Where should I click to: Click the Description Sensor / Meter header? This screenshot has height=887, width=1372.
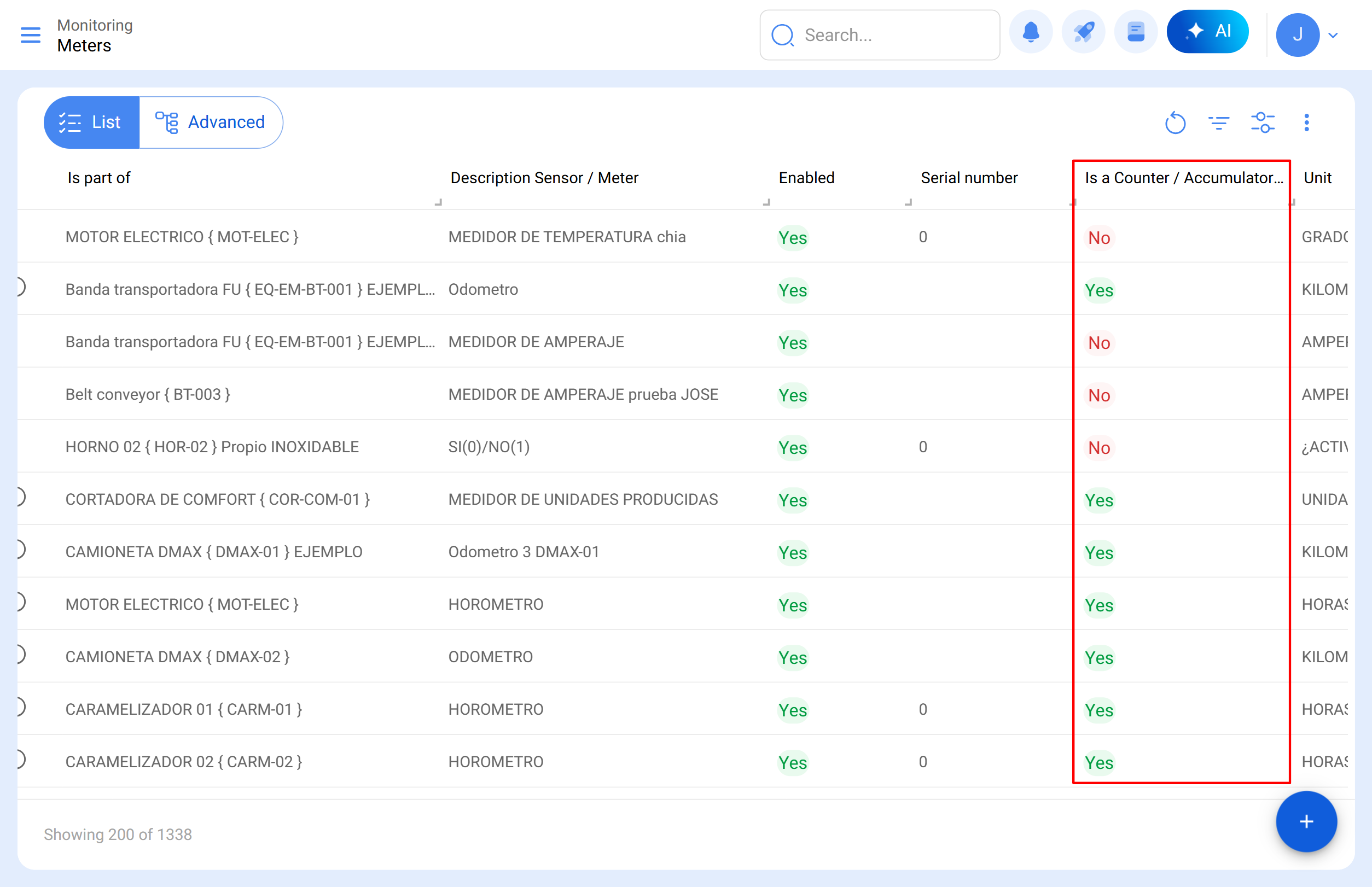pyautogui.click(x=543, y=178)
